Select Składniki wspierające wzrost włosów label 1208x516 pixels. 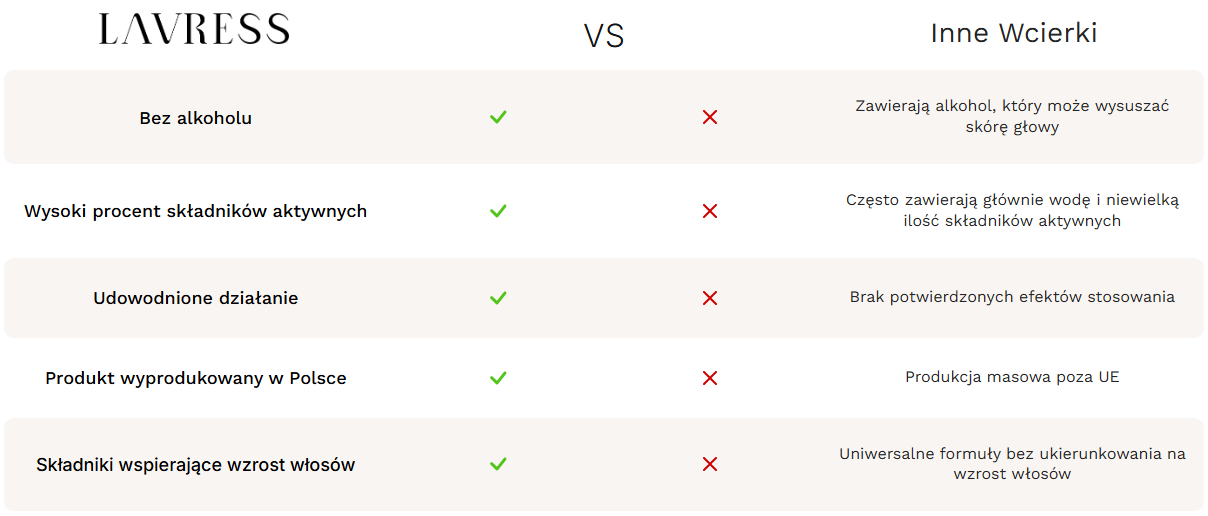pyautogui.click(x=195, y=465)
